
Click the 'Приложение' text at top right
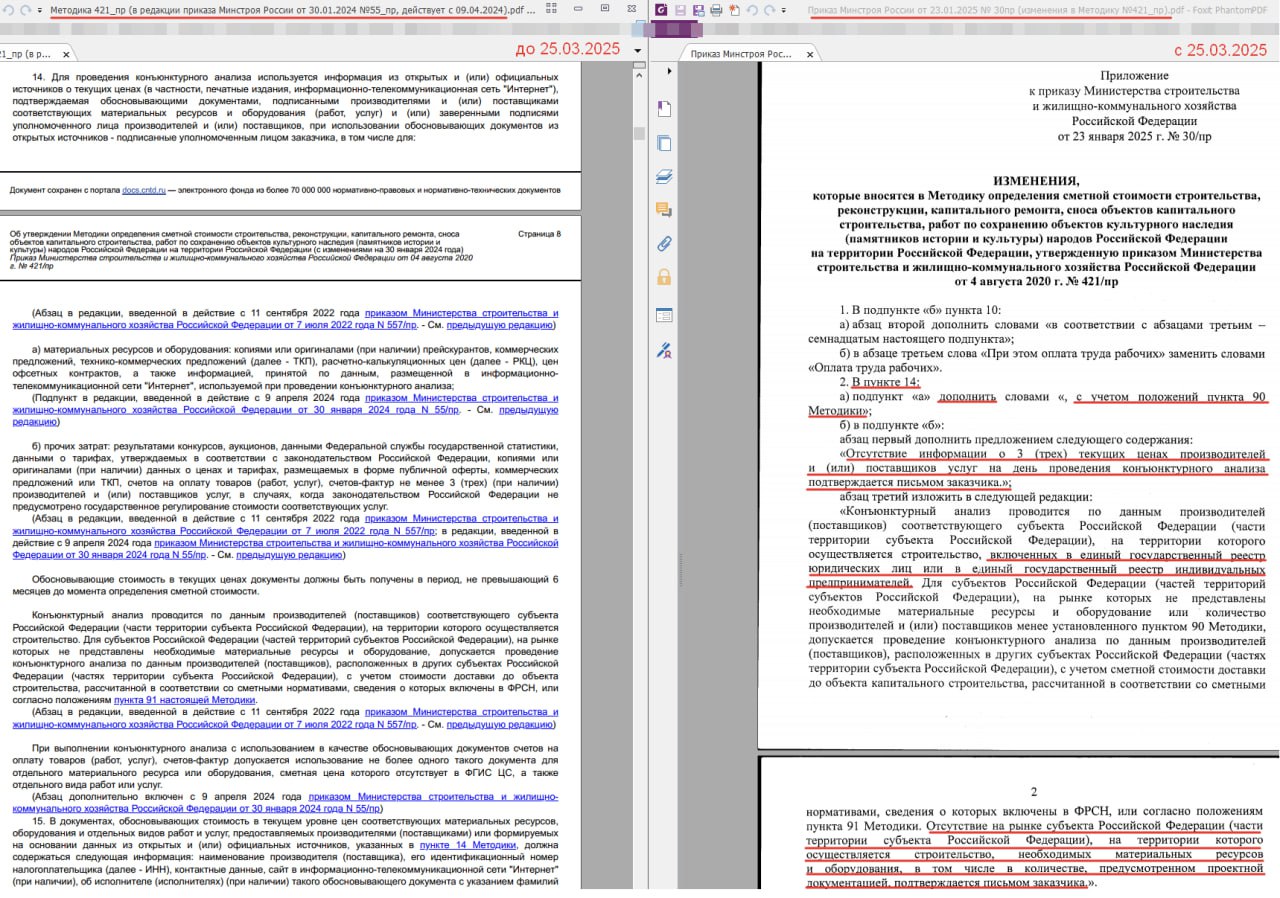[x=1134, y=75]
